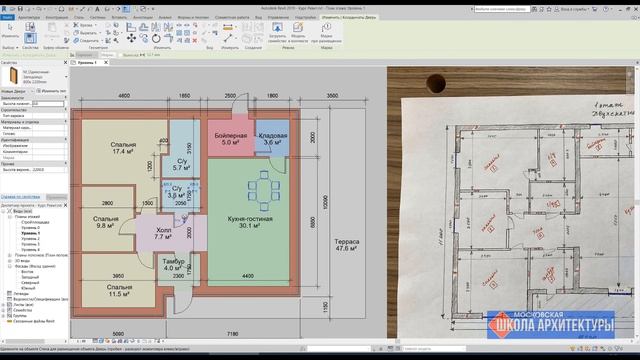Viewport: 640px width, 360px height.
Task: Click the 'Справка по свойствам' link
Action: click(20, 197)
